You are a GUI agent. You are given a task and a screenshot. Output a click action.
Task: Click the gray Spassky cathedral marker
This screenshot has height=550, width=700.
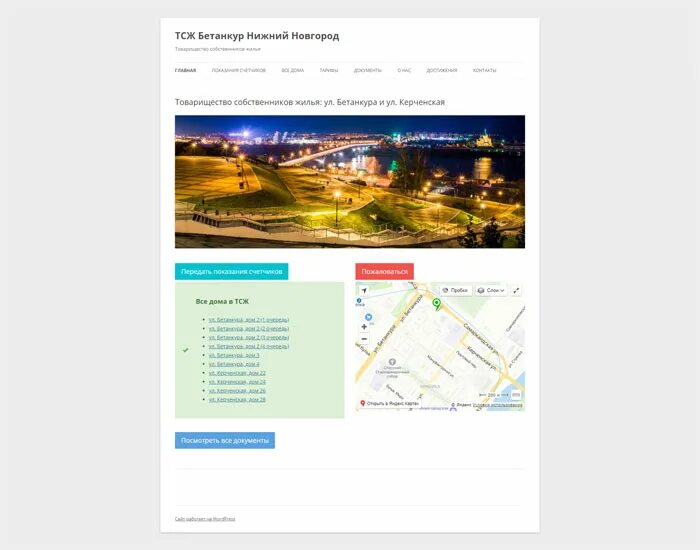click(x=392, y=362)
